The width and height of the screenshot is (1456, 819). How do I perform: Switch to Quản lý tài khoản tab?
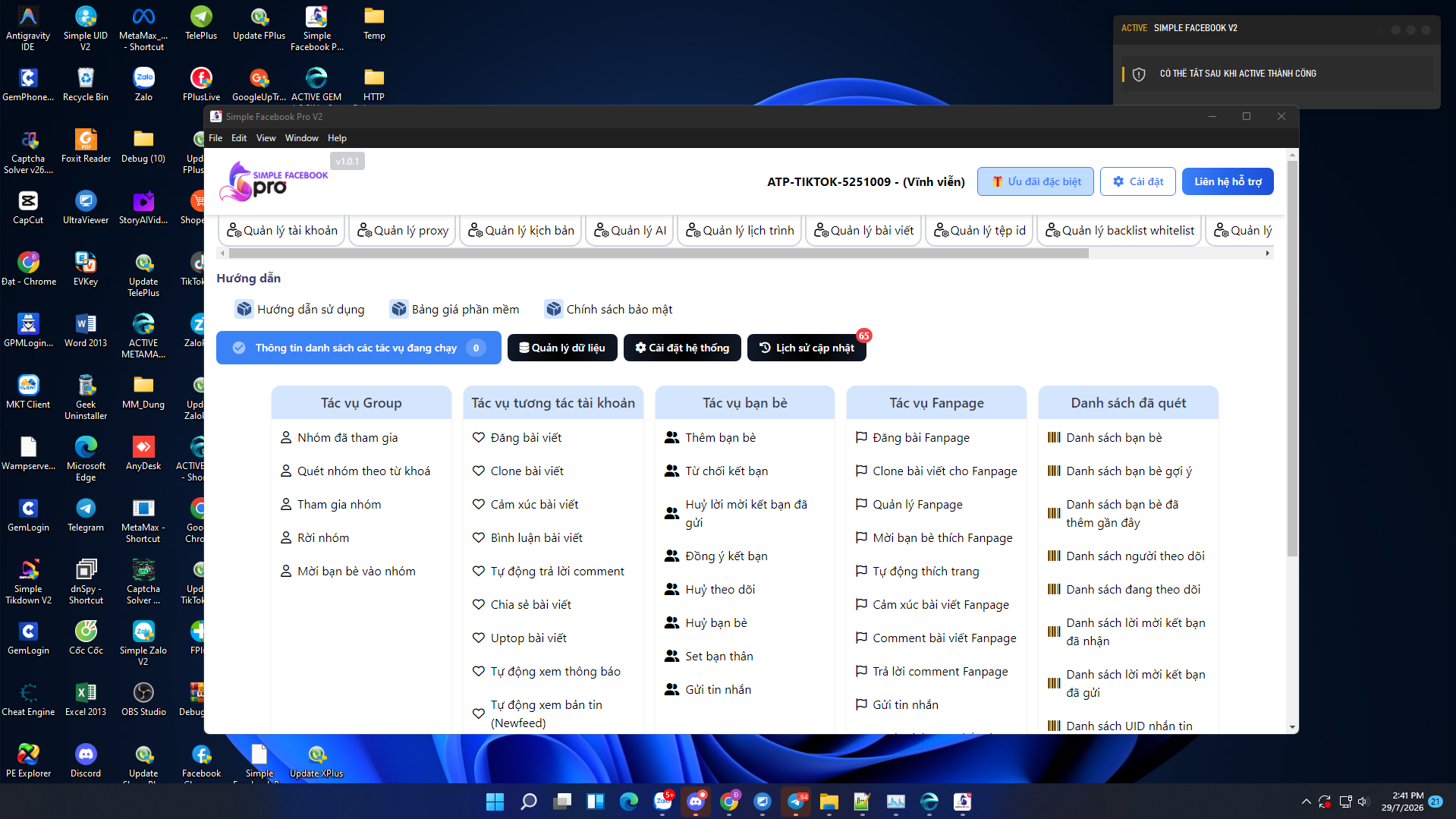click(x=282, y=231)
